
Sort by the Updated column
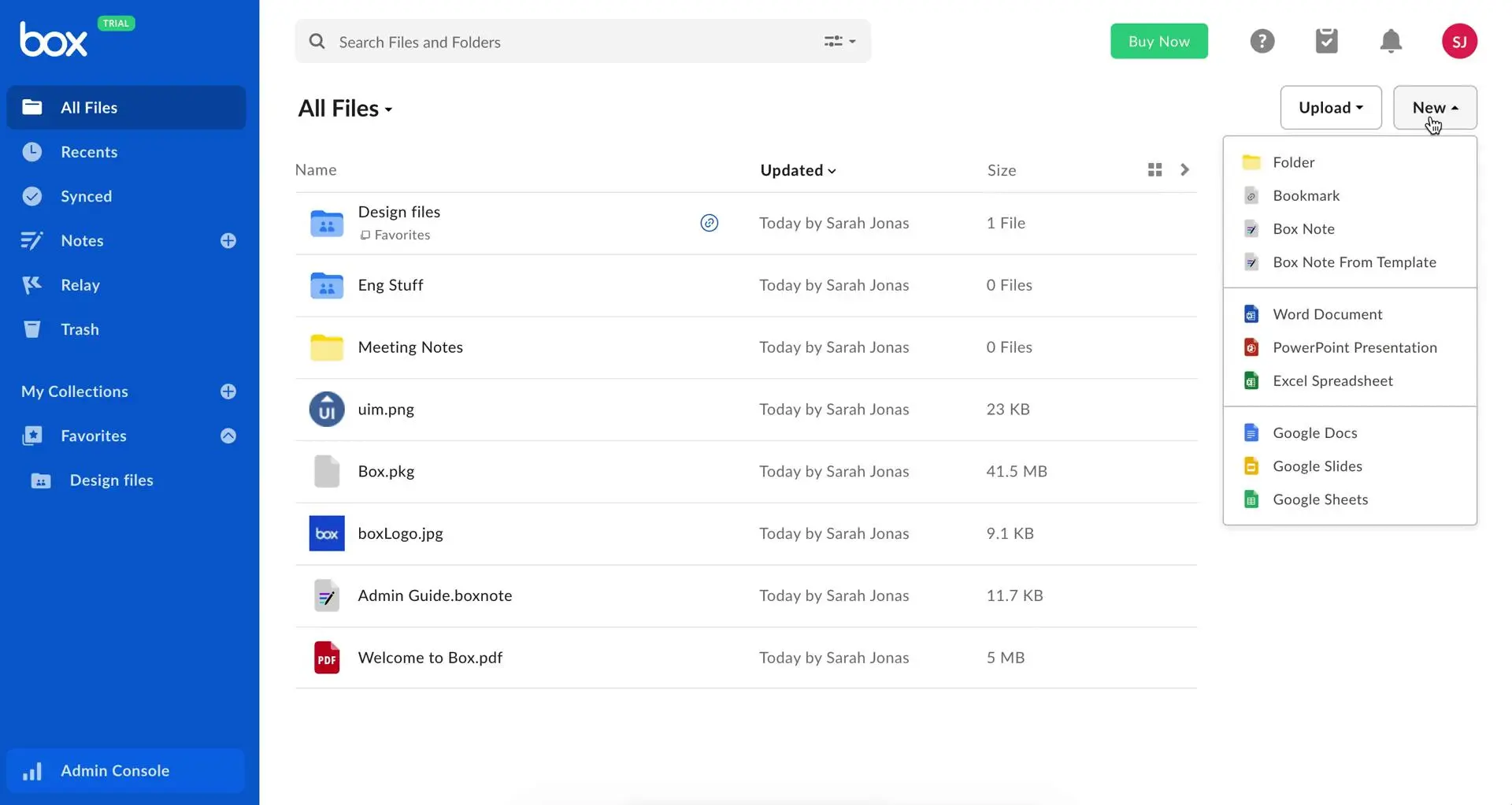point(797,170)
